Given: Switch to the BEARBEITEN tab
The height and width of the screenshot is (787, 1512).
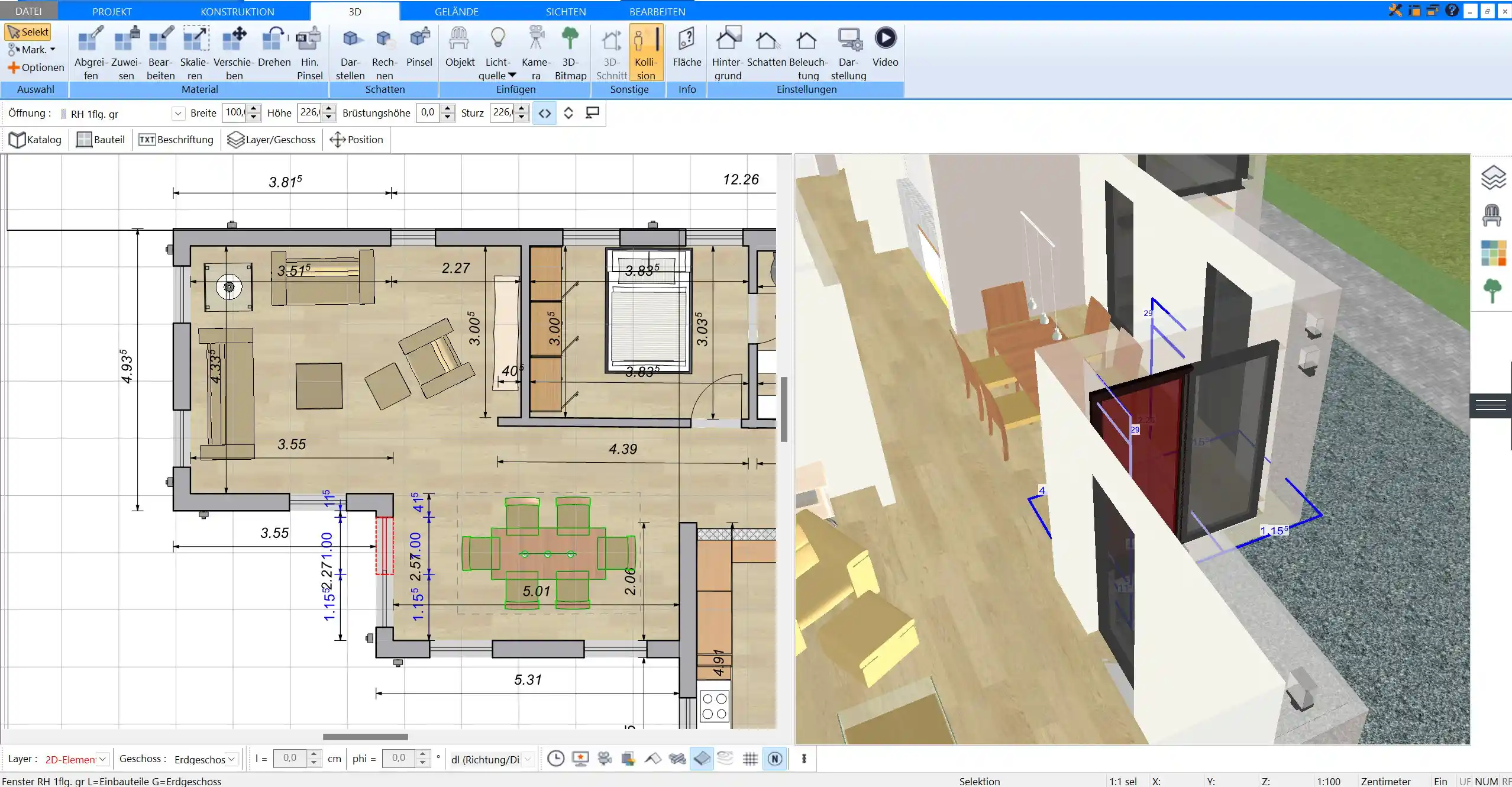Looking at the screenshot, I should [657, 11].
